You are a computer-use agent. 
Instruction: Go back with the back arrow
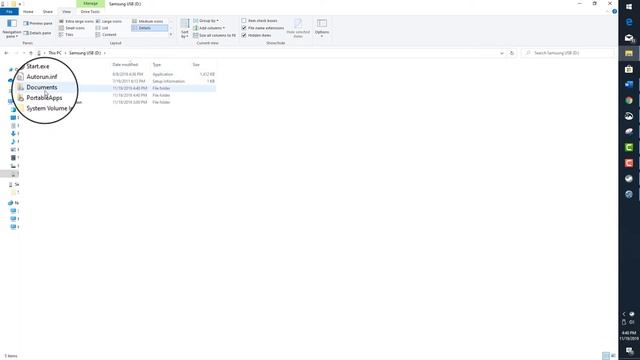tap(6, 53)
